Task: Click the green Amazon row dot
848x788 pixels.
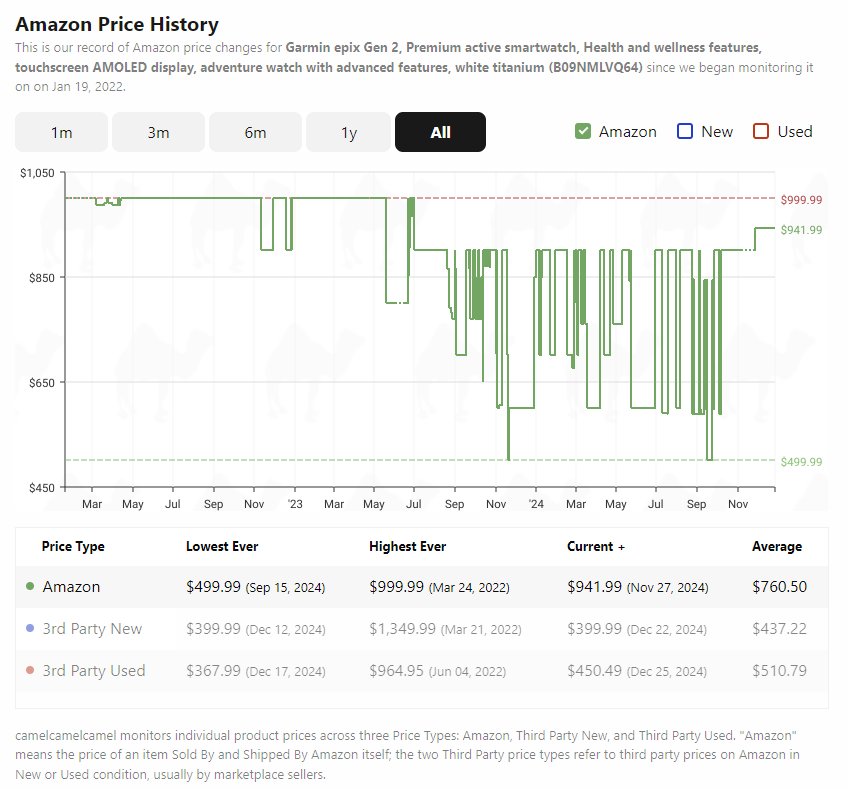Action: click(30, 586)
